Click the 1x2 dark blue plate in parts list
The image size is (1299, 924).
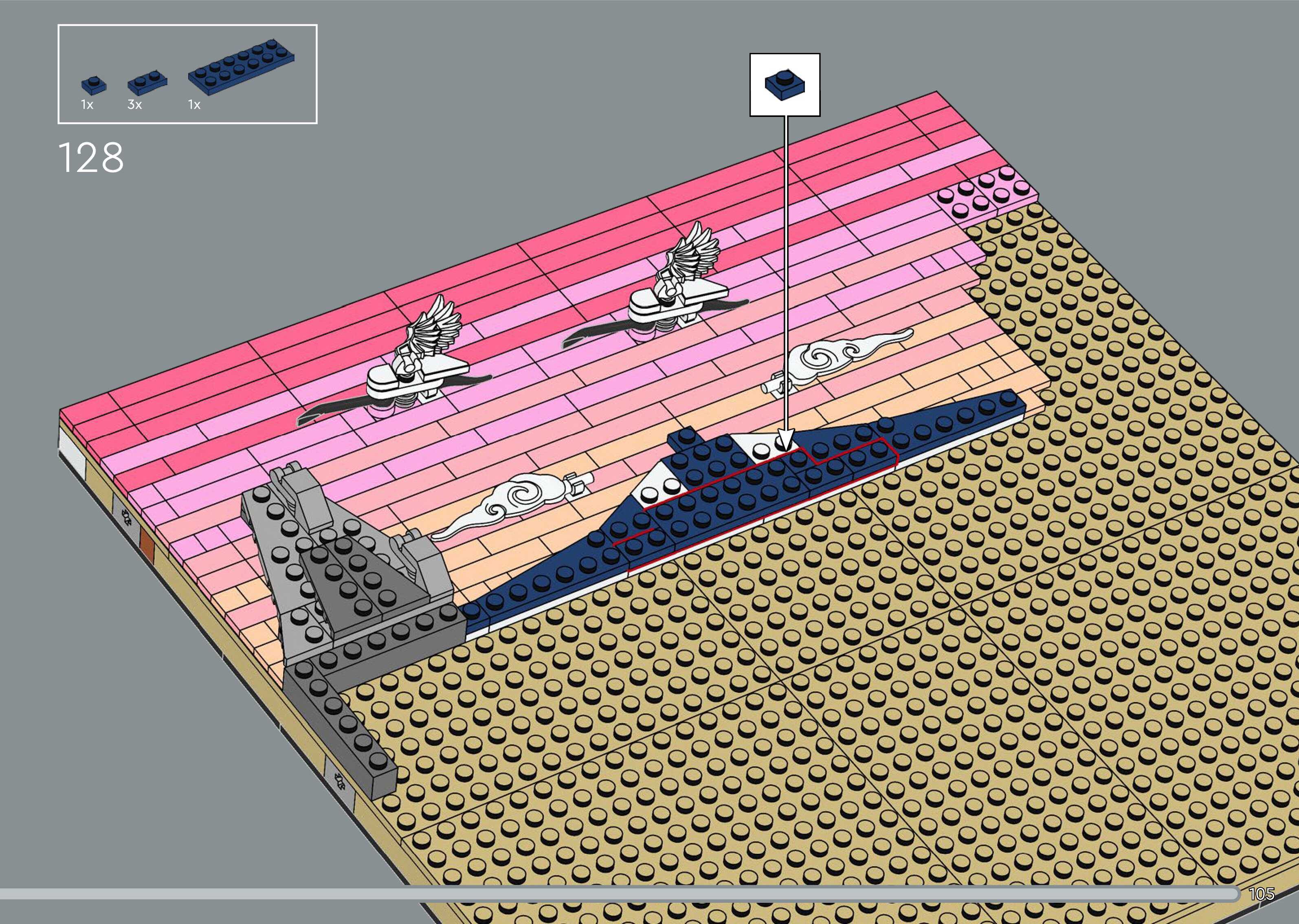coord(147,82)
